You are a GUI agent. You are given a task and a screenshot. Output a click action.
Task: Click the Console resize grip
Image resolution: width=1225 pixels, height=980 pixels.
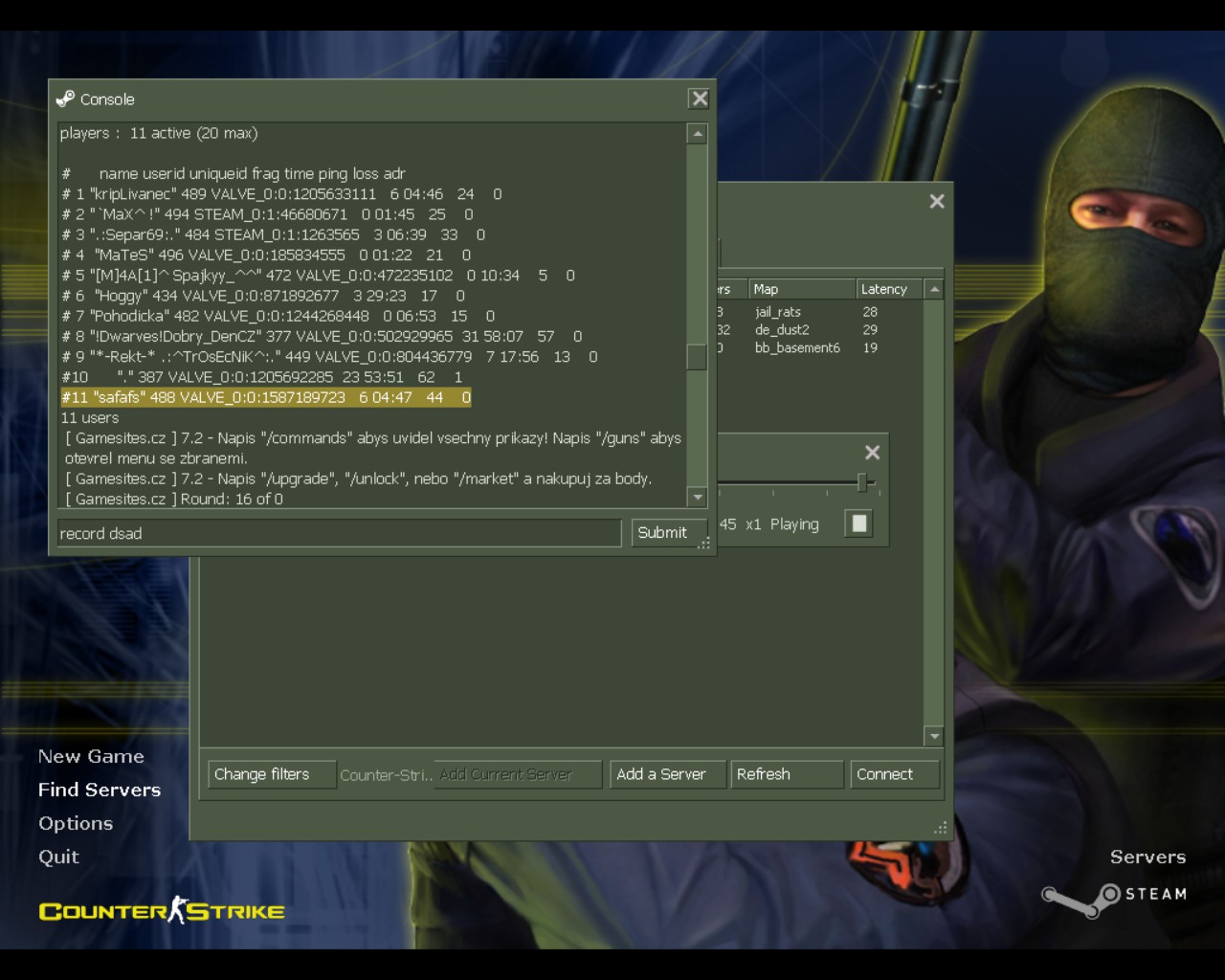point(704,543)
